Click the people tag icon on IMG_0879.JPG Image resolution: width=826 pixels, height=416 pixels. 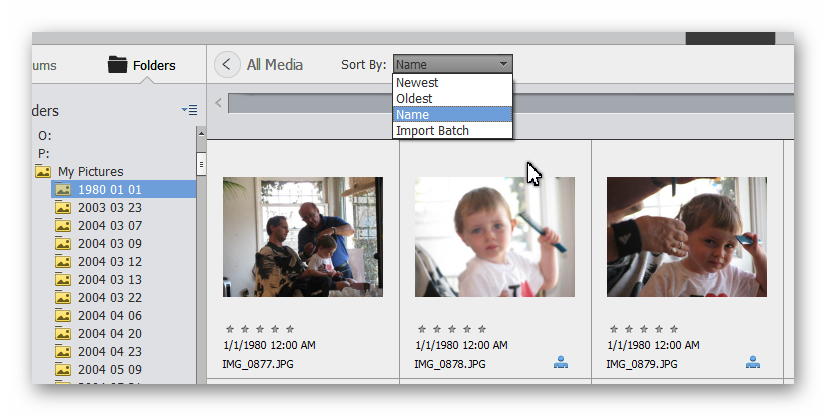tap(753, 363)
